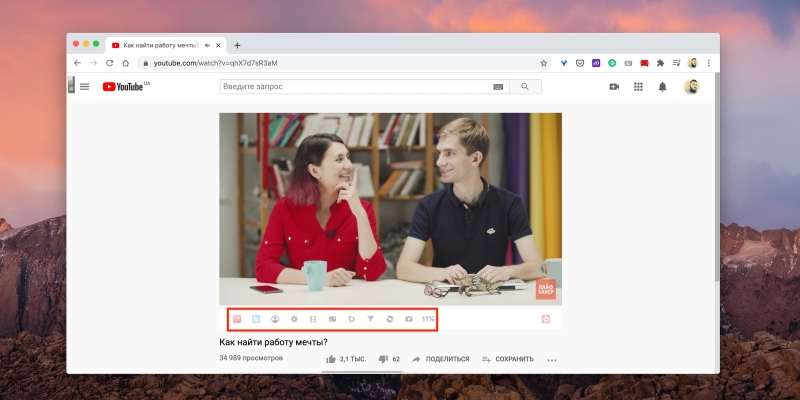Click the pink star icon right of toolbar
Viewport: 800px width, 400px height.
coord(546,319)
